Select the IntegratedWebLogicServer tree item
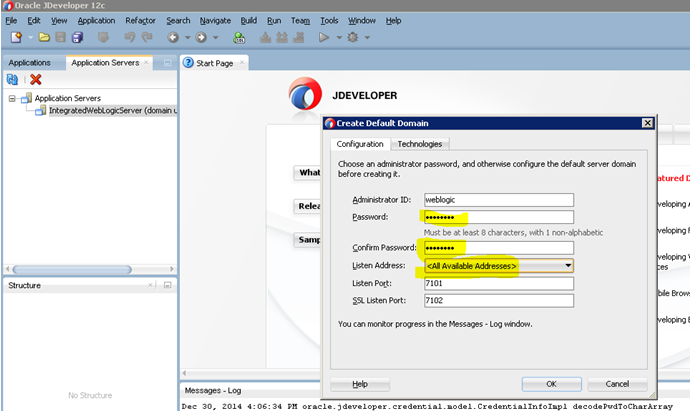This screenshot has width=692, height=418. (x=113, y=110)
